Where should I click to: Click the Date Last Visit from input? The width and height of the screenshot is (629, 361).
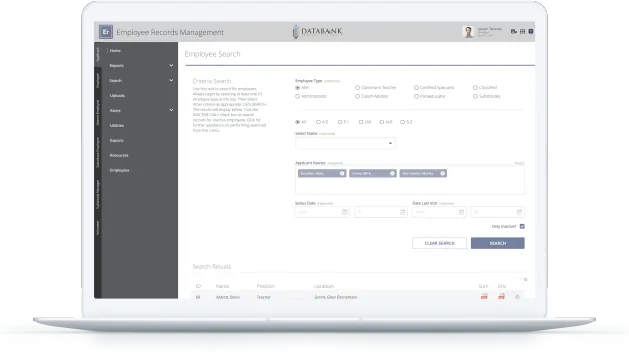click(439, 212)
